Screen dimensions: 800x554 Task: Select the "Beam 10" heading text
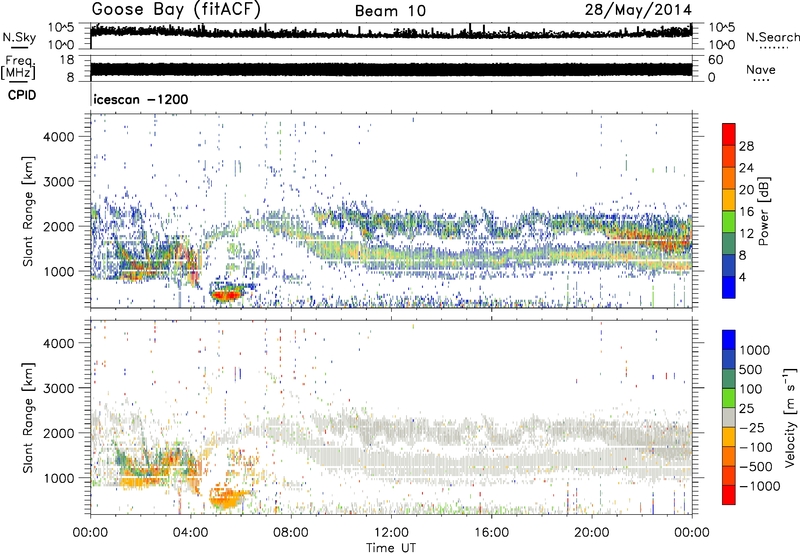[x=390, y=11]
